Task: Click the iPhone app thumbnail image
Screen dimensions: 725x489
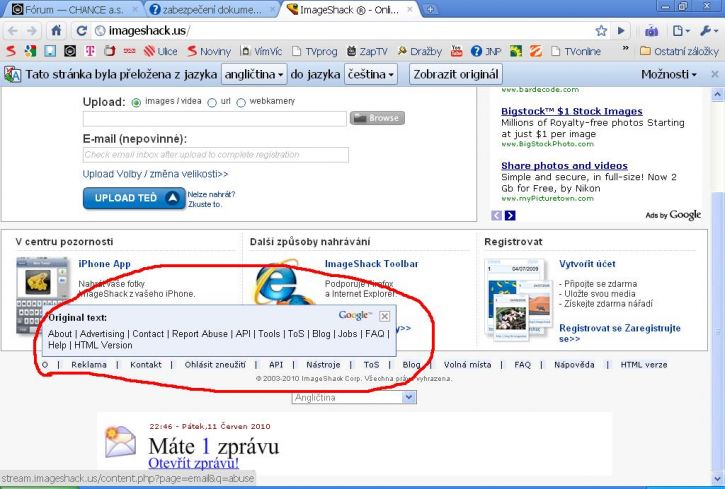Action: (43, 295)
